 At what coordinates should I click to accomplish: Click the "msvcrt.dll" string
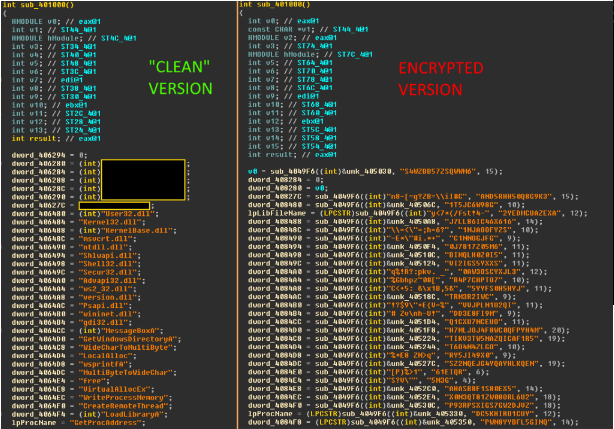click(107, 239)
